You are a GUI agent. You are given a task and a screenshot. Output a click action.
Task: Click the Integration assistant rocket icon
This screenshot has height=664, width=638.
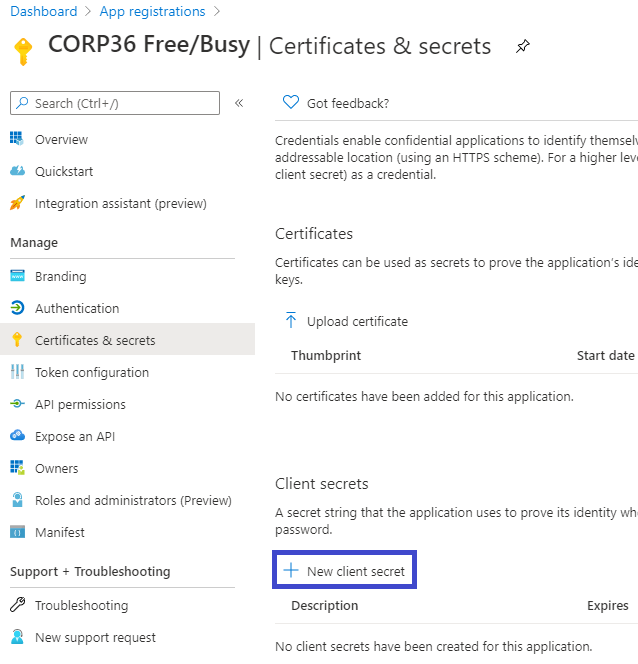pyautogui.click(x=17, y=203)
